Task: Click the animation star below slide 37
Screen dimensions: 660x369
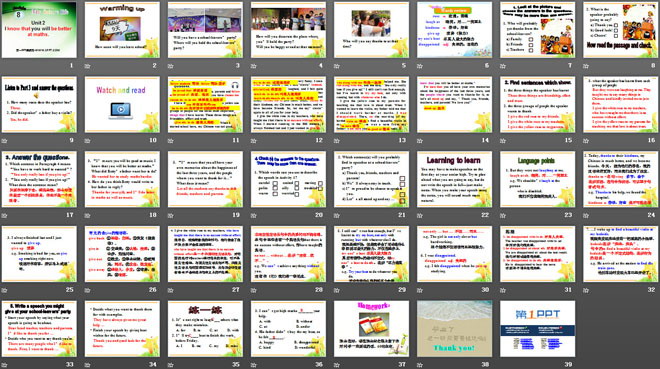Action: click(x=337, y=365)
